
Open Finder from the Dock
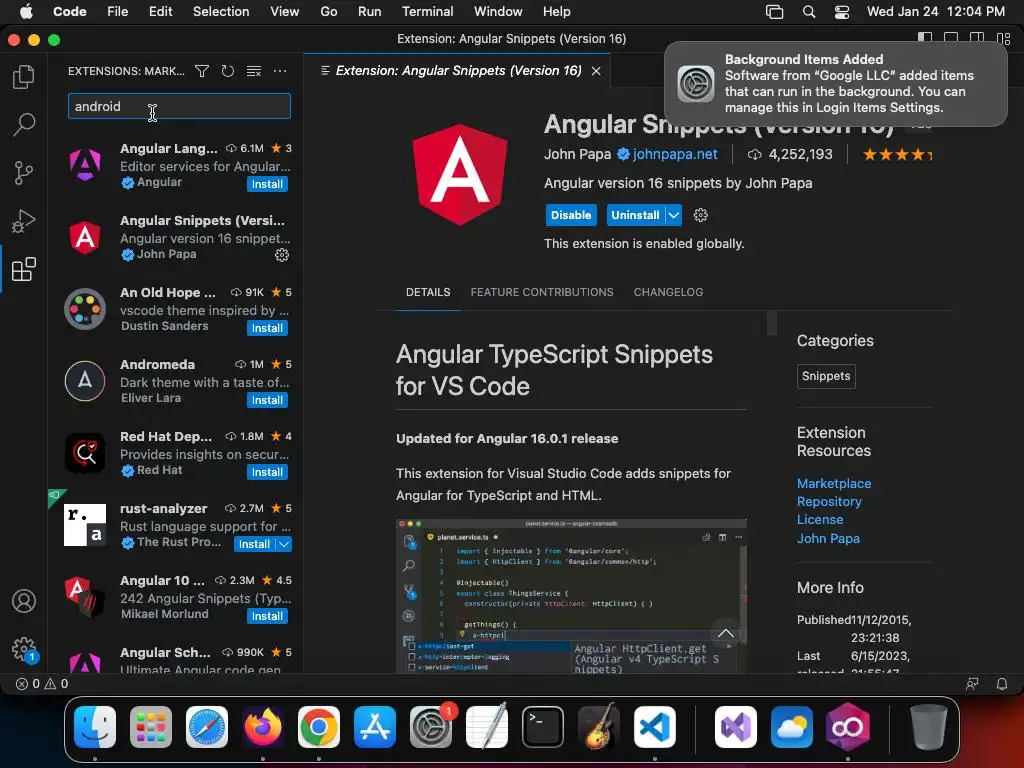(x=95, y=726)
